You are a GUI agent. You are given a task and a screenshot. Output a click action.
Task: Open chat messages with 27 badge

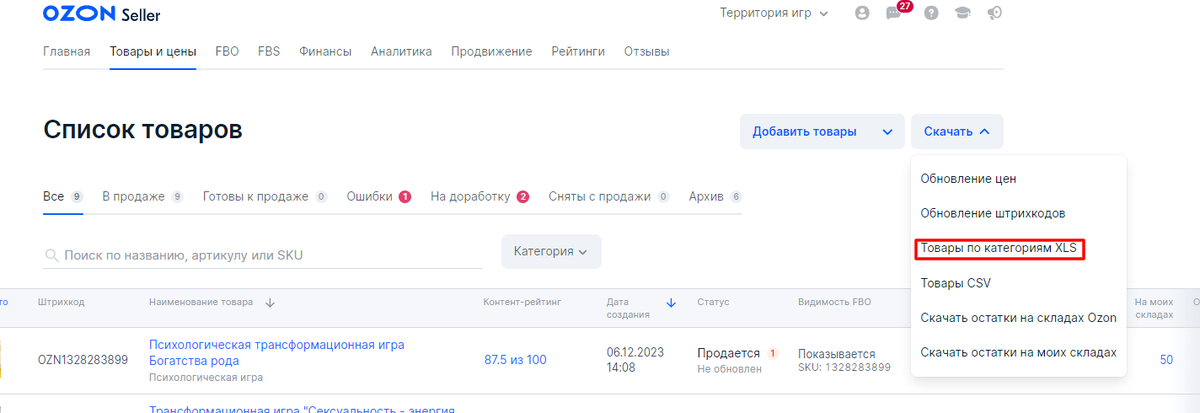click(894, 13)
